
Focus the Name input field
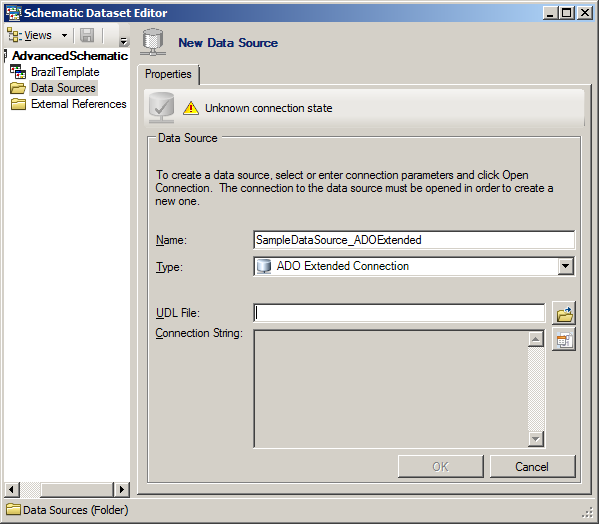click(414, 240)
